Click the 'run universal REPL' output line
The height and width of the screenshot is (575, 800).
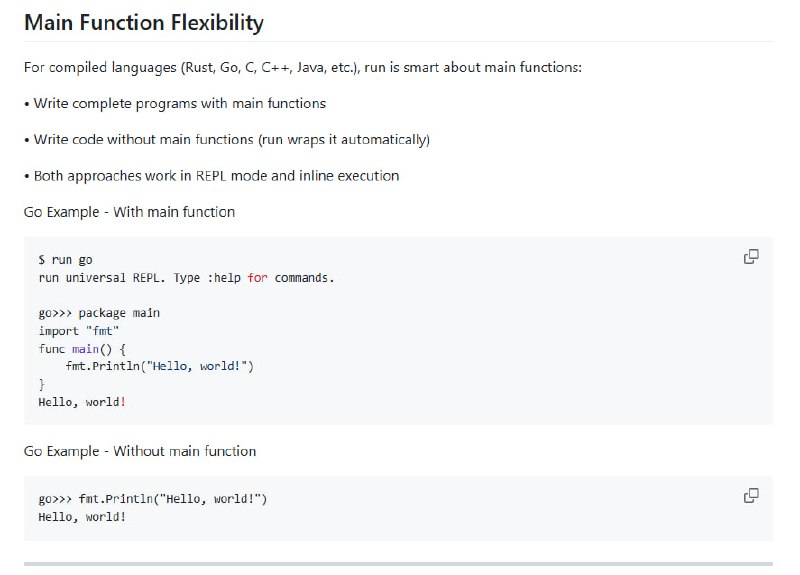[x=186, y=277]
